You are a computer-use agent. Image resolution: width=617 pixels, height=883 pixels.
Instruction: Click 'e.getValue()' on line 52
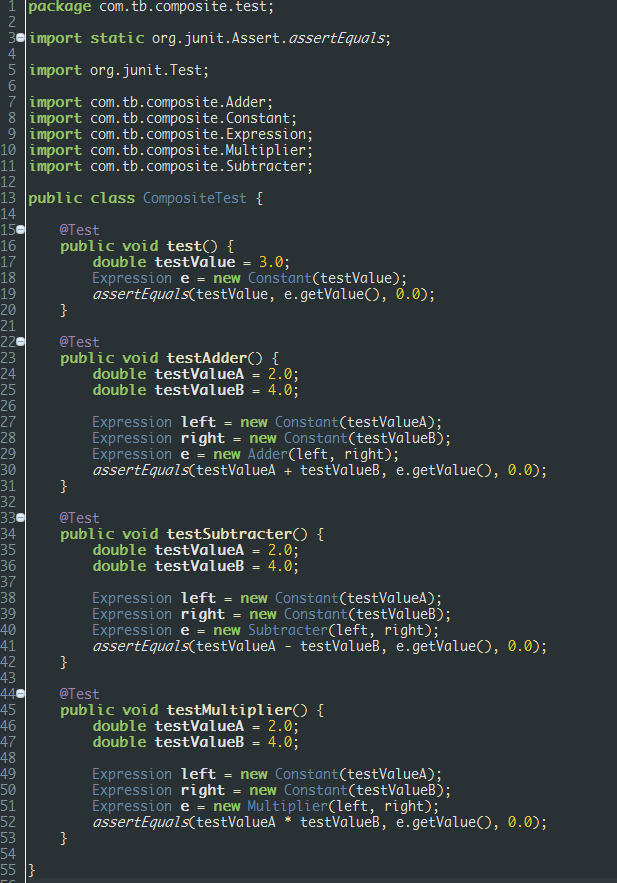click(444, 822)
